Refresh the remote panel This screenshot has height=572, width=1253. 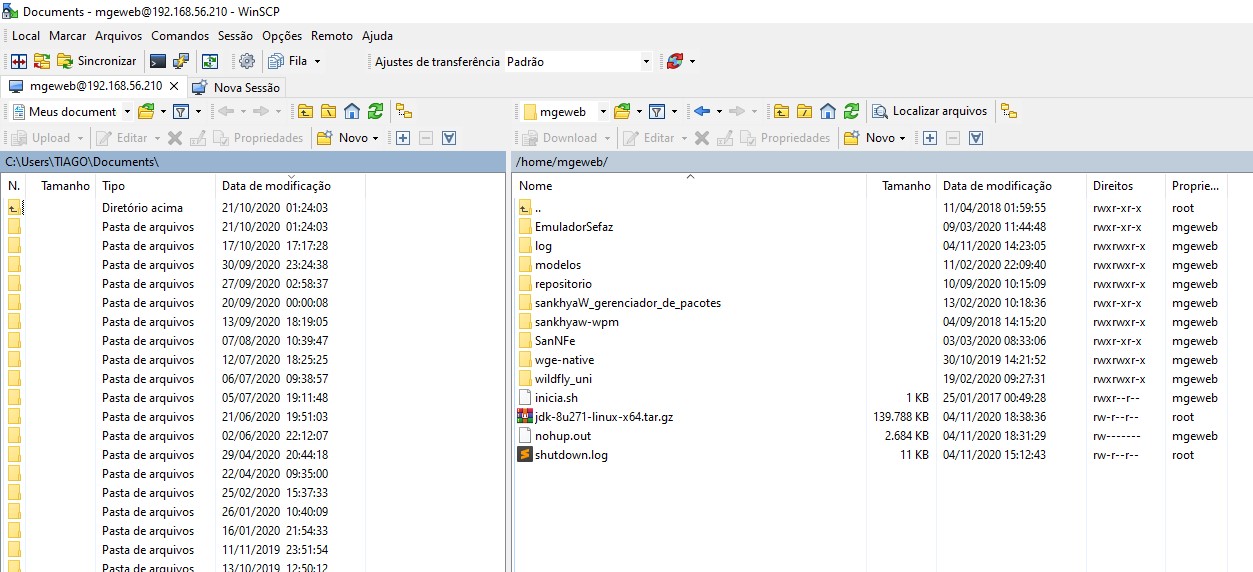[851, 111]
